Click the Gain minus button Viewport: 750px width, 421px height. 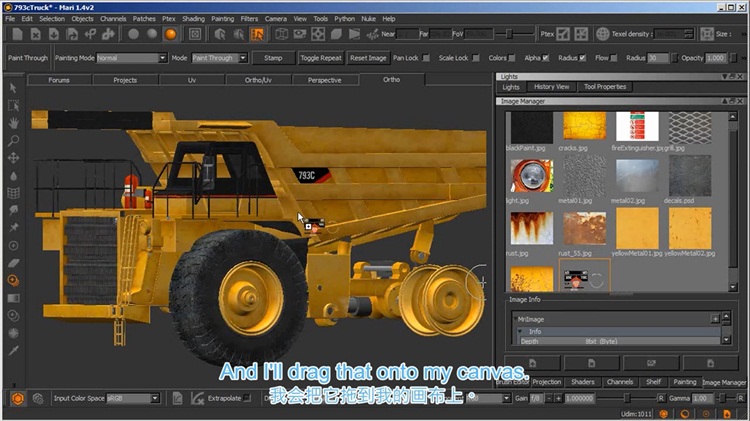pyautogui.click(x=549, y=398)
